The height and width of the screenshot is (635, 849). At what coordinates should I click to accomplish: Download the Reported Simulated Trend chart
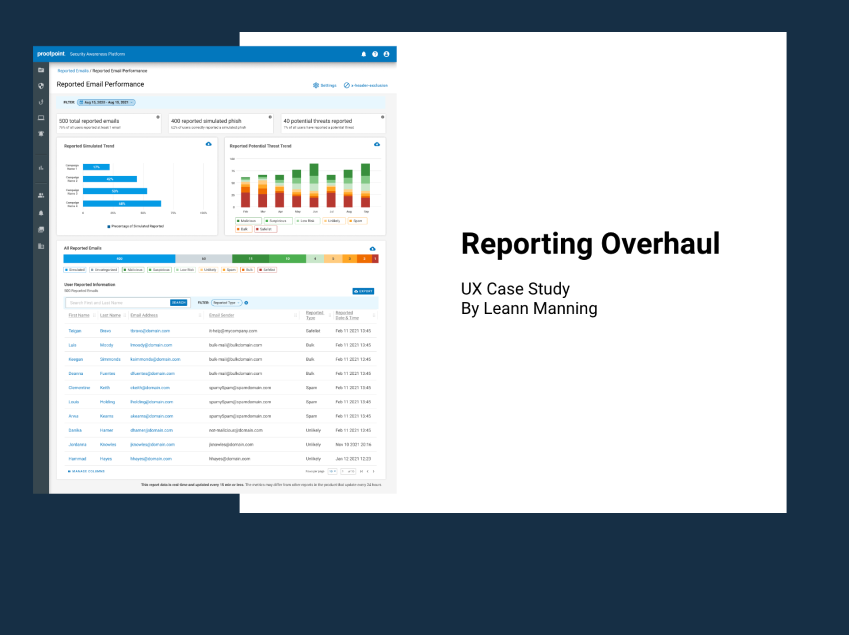coord(208,145)
